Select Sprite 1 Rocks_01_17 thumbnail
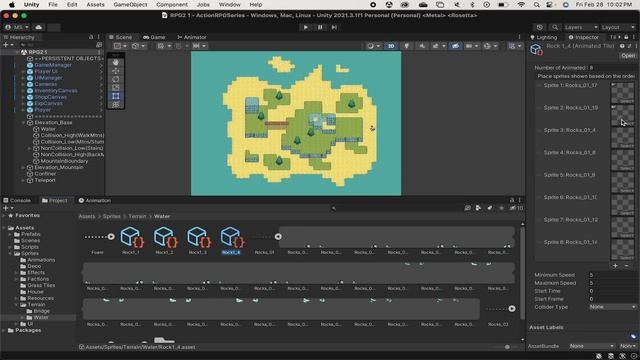Screen dimensions: 640x360 [x=622, y=93]
